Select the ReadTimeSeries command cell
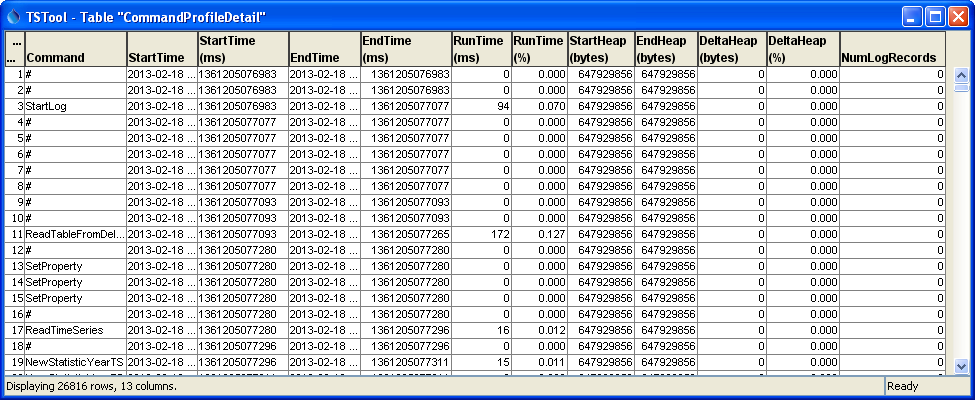This screenshot has width=975, height=400. [x=75, y=330]
